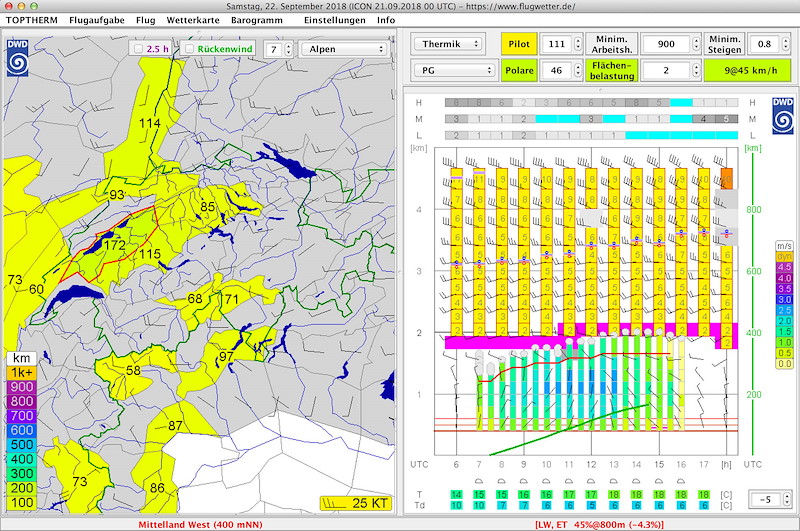Click the yellow Pilot button

point(519,44)
